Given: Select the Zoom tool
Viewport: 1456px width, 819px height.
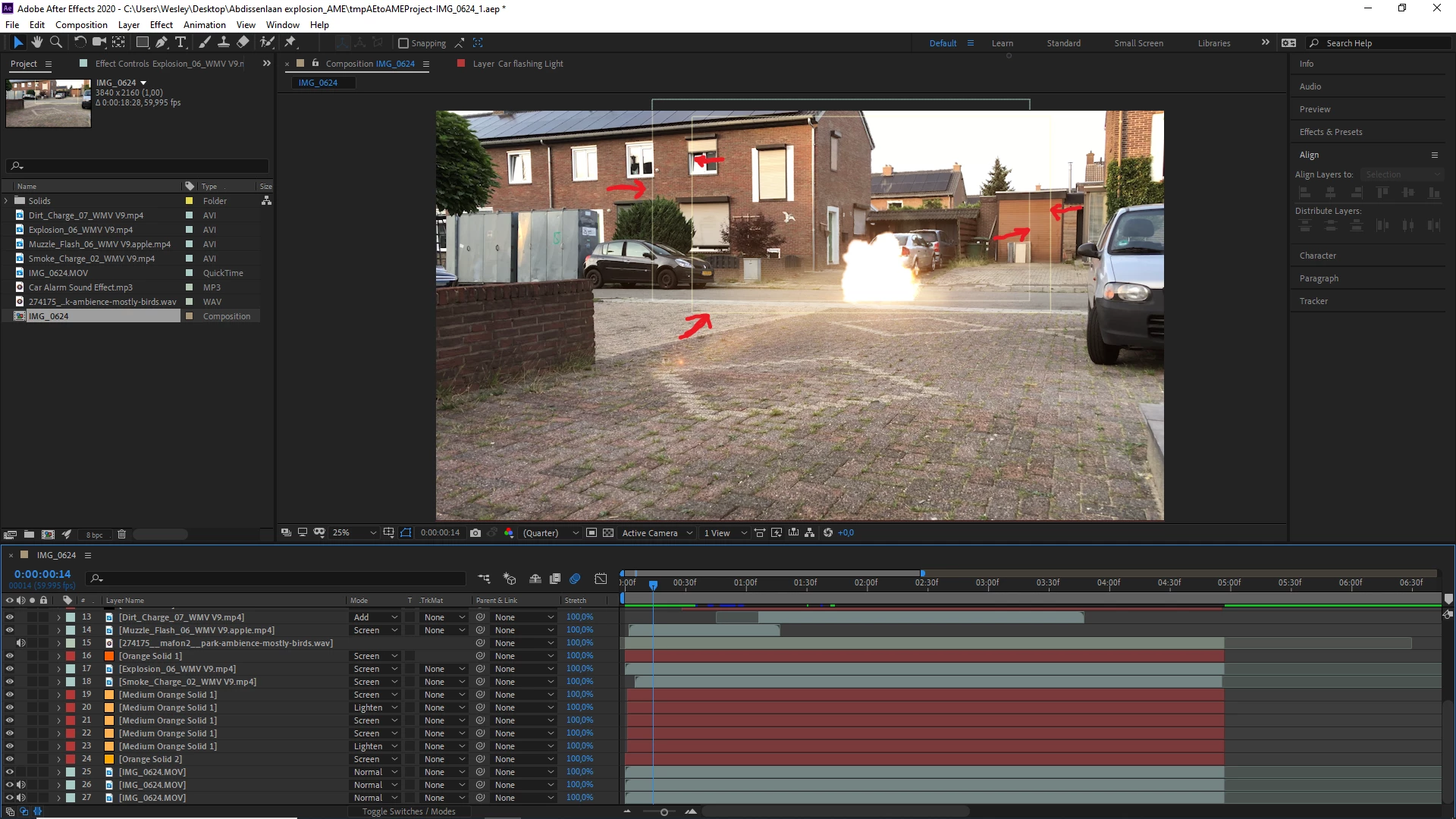Looking at the screenshot, I should (55, 42).
